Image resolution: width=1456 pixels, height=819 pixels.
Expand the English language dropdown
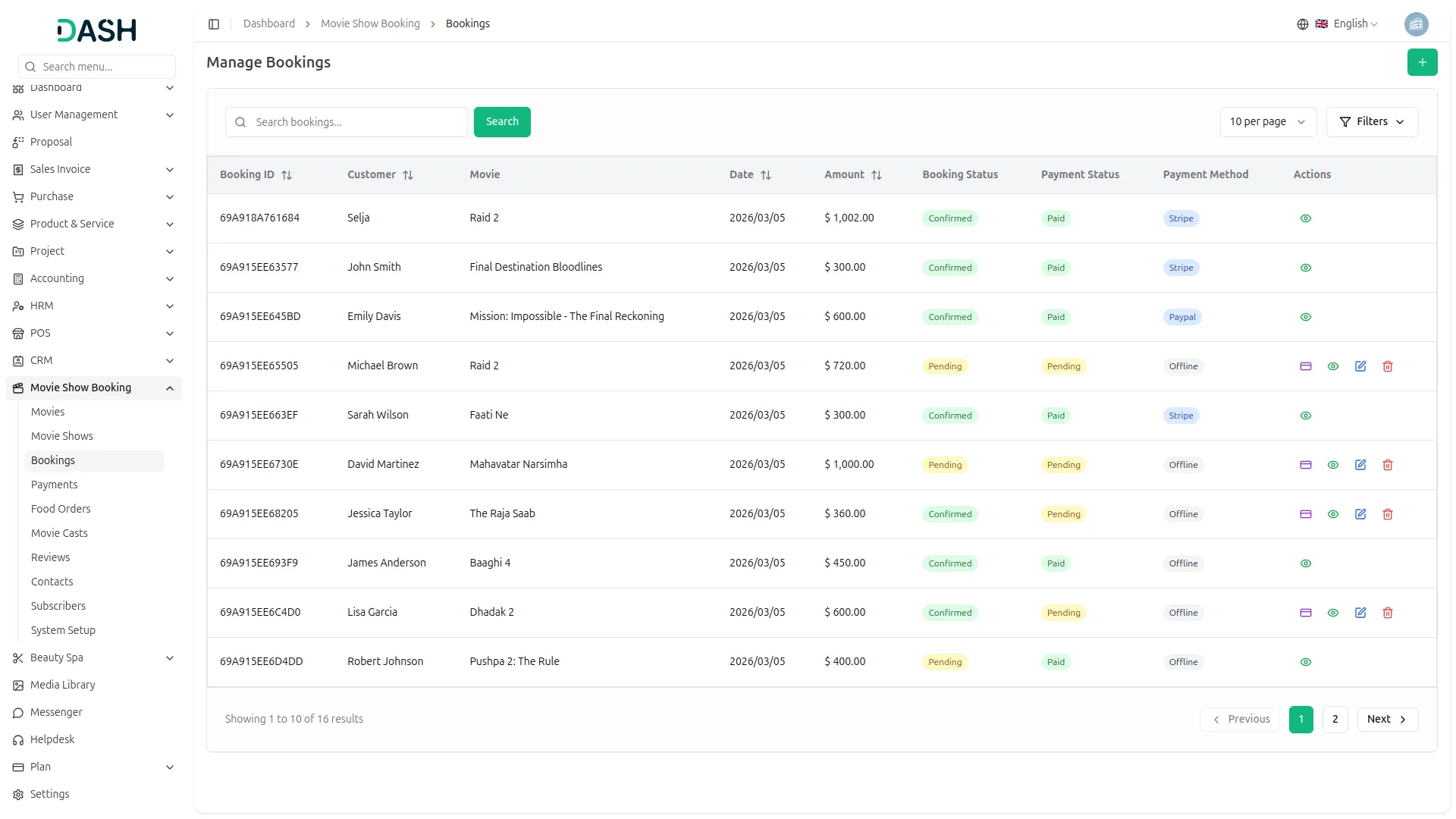[x=1351, y=24]
